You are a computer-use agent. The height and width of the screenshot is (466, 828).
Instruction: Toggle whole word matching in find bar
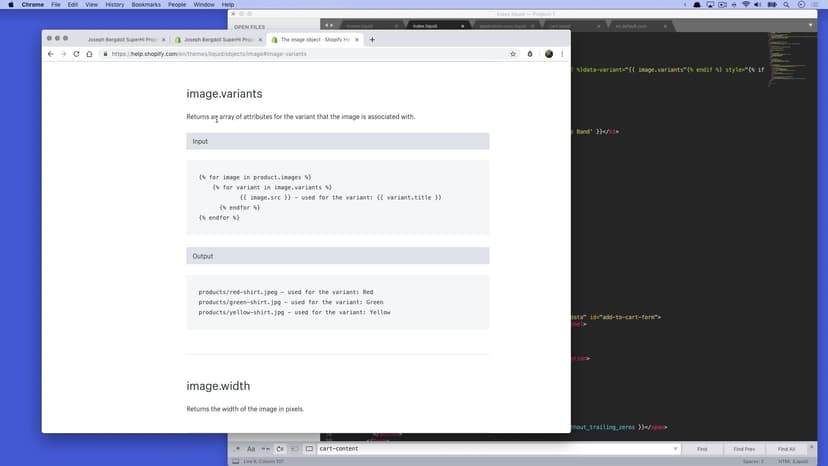[x=266, y=449]
